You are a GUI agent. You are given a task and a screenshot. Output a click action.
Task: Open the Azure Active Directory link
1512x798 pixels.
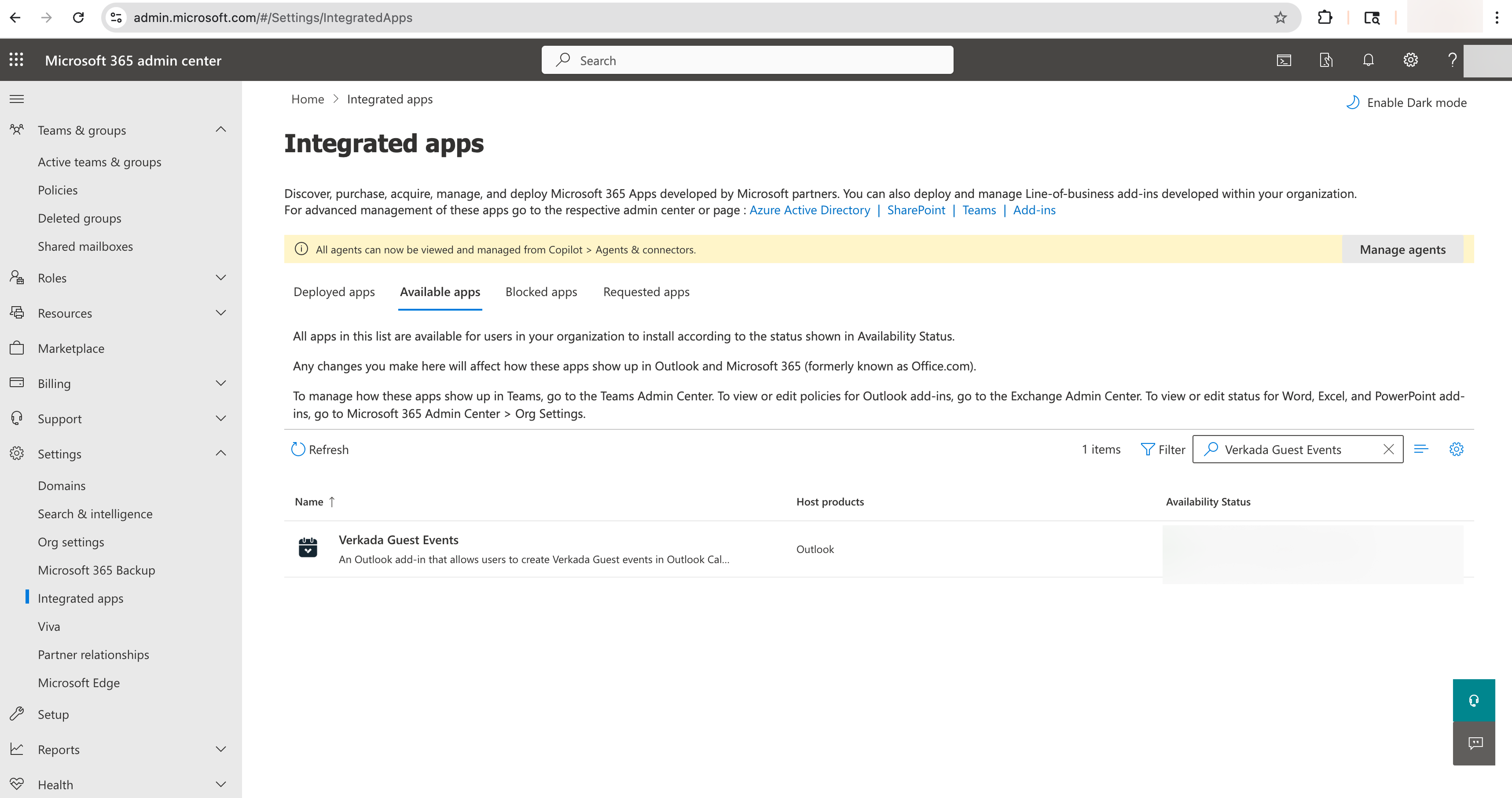pyautogui.click(x=809, y=210)
